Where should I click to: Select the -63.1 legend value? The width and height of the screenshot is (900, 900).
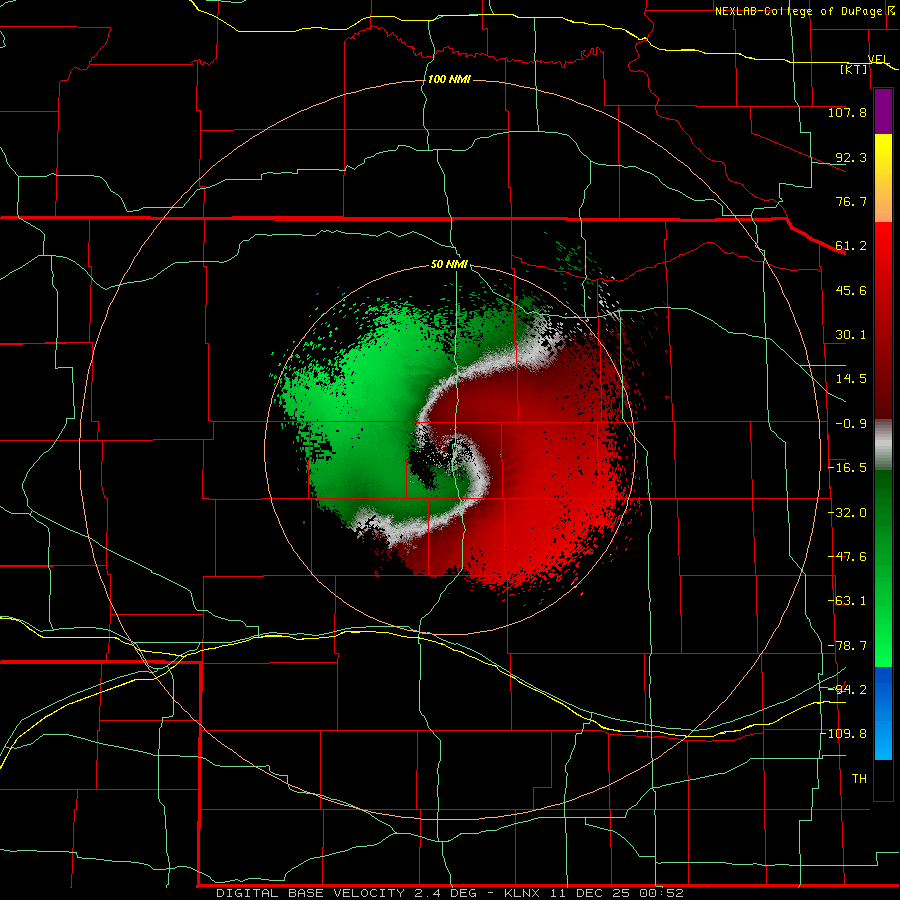[847, 601]
